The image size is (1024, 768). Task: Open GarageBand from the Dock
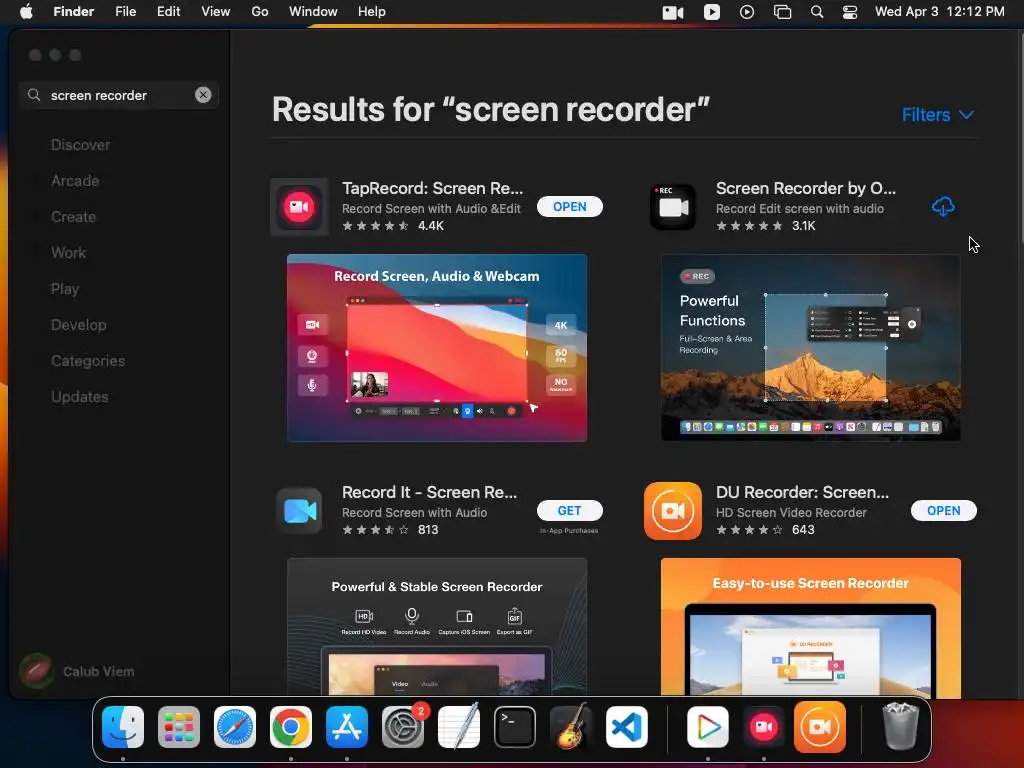571,727
